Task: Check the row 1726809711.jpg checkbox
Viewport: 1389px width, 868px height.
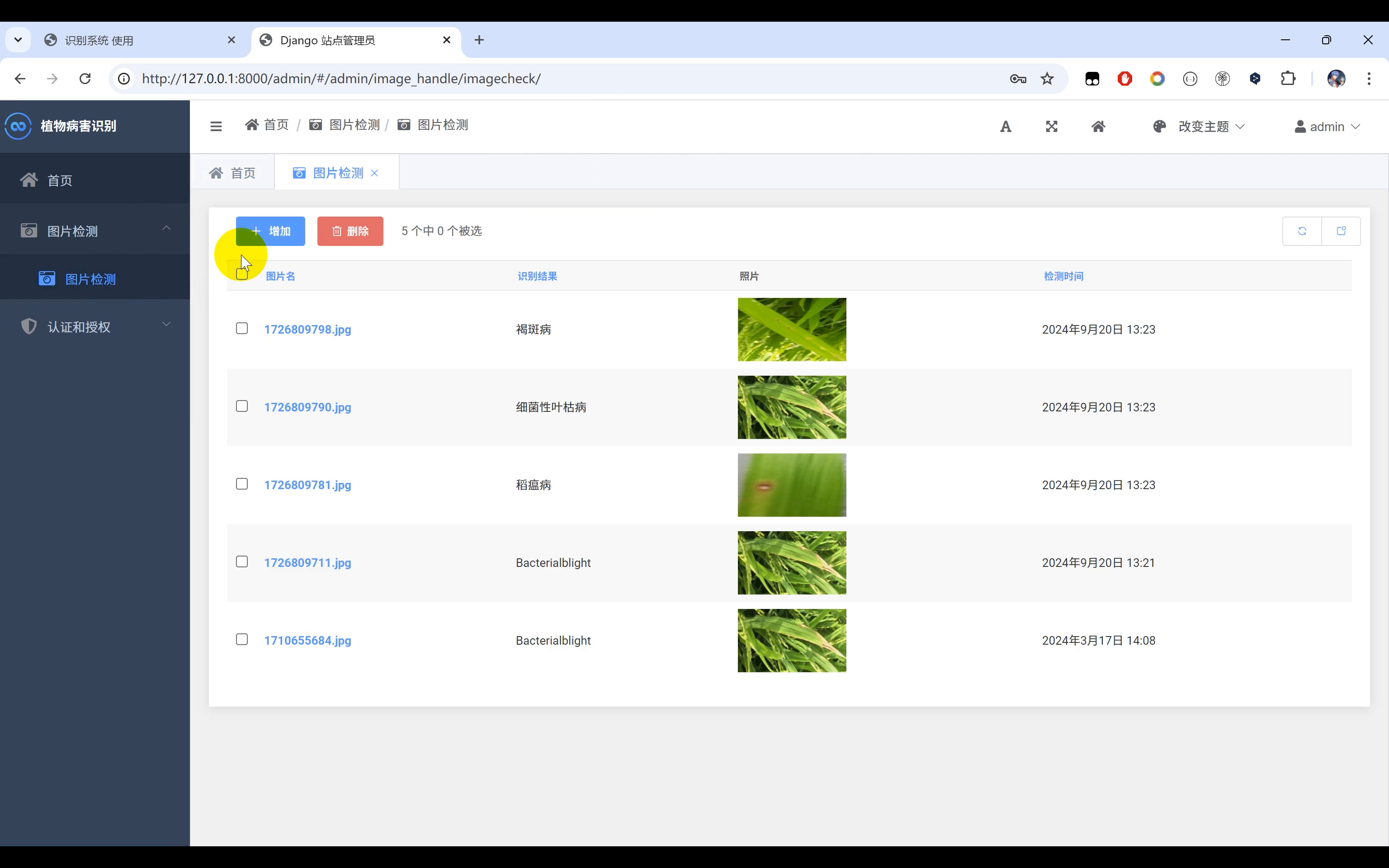Action: tap(241, 561)
